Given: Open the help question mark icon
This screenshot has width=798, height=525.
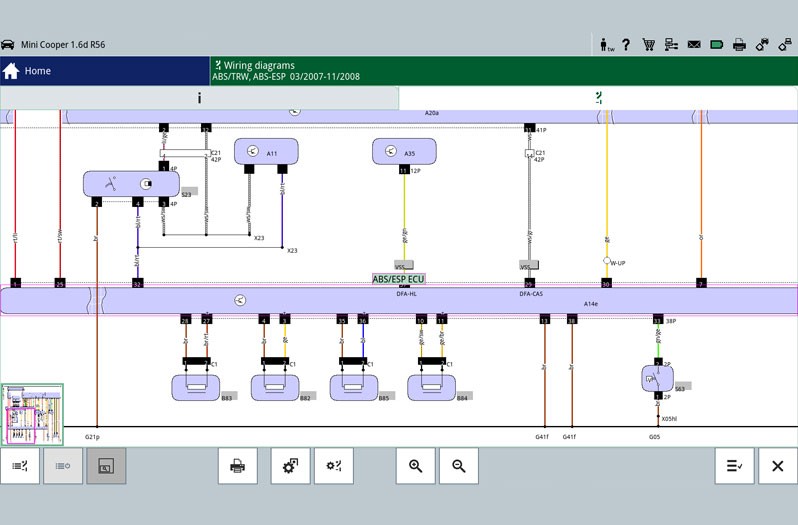Looking at the screenshot, I should pos(626,45).
